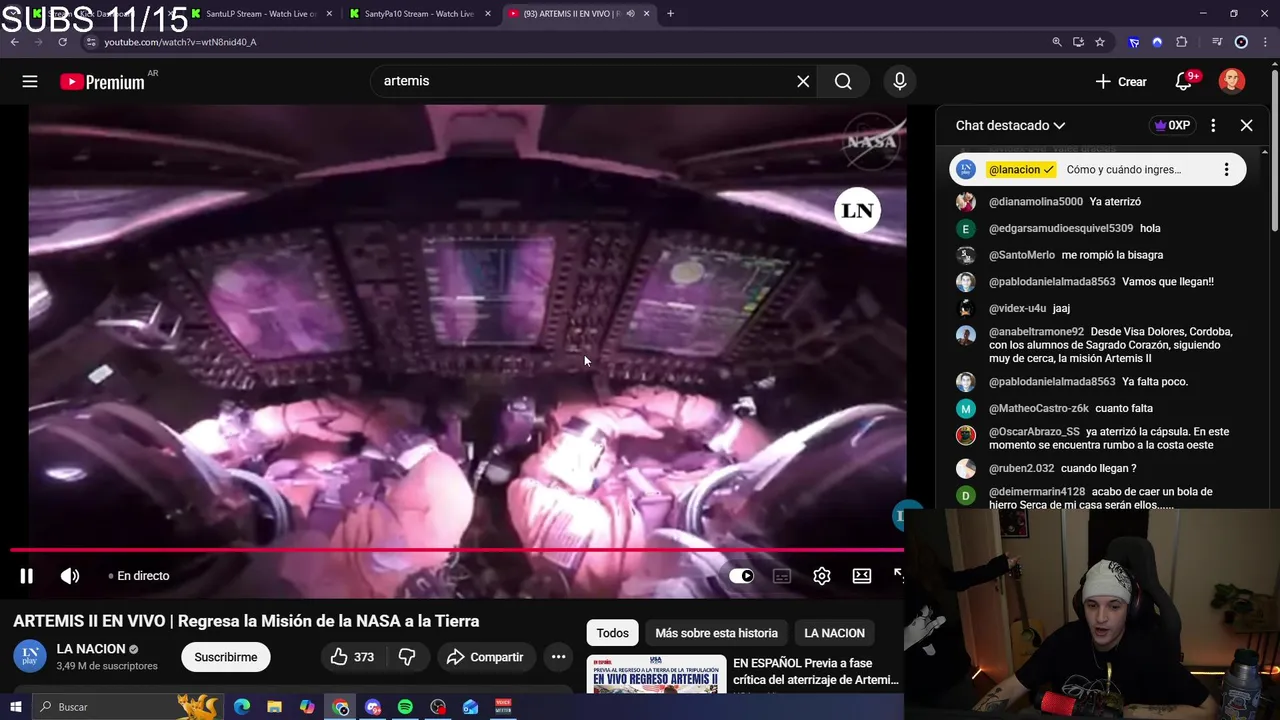Open a new browser tab with plus
This screenshot has width=1280, height=720.
click(x=671, y=14)
